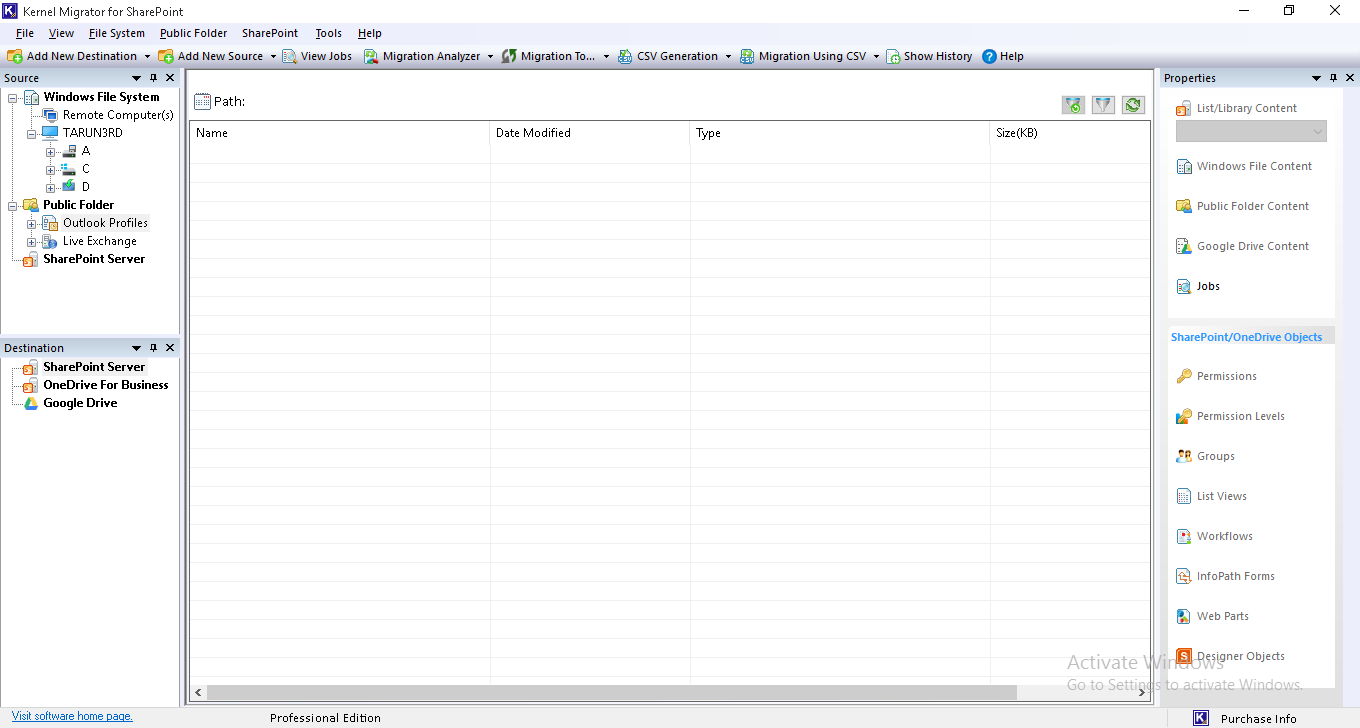The image size is (1360, 728).
Task: Open Properties panel options dropdown arrow
Action: pyautogui.click(x=1317, y=78)
